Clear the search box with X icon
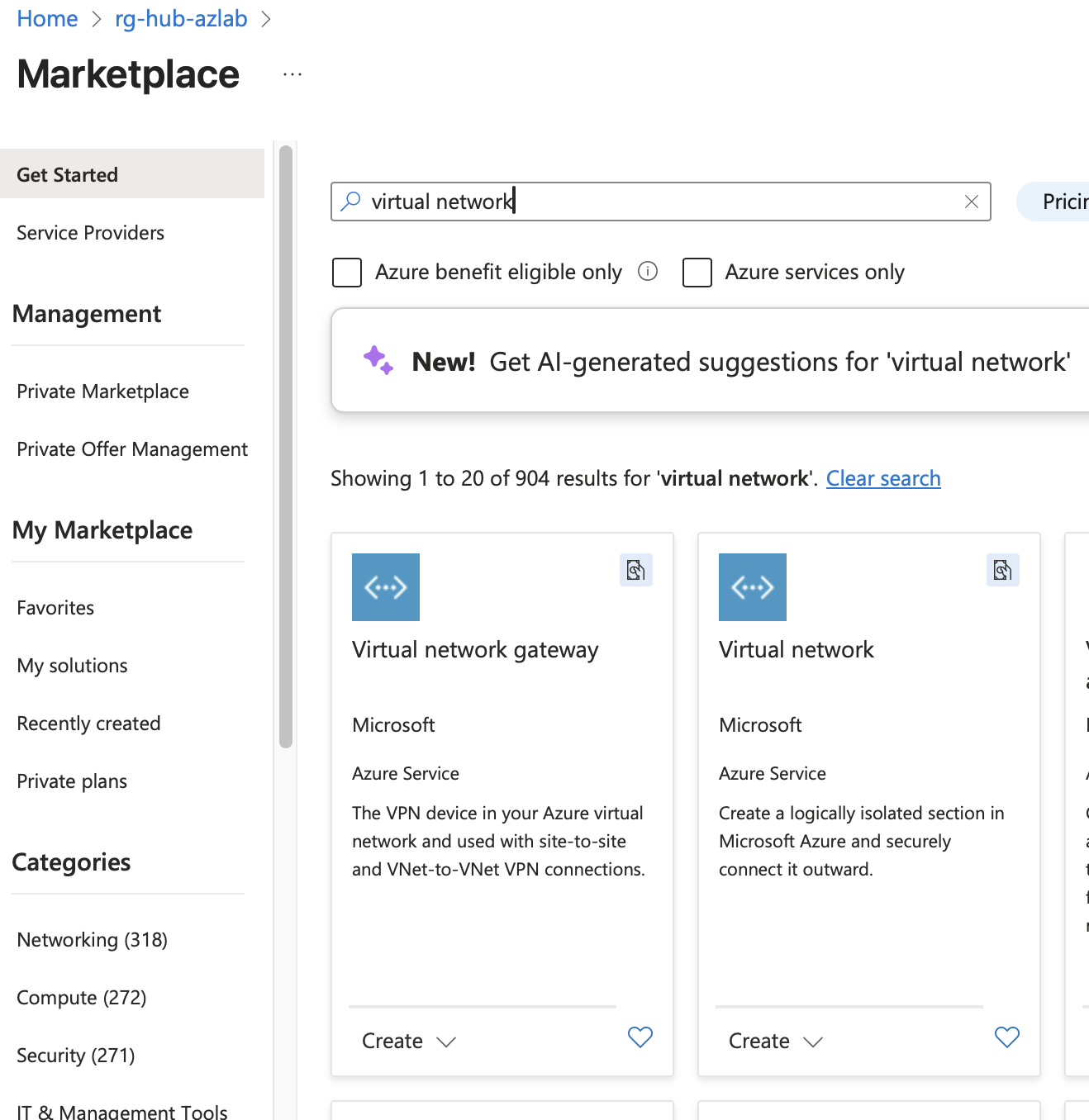Viewport: 1089px width, 1120px height. pyautogui.click(x=972, y=202)
